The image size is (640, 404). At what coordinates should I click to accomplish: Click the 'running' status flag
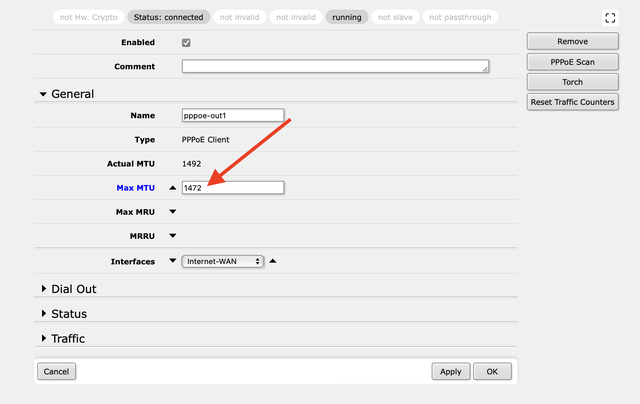(x=347, y=17)
